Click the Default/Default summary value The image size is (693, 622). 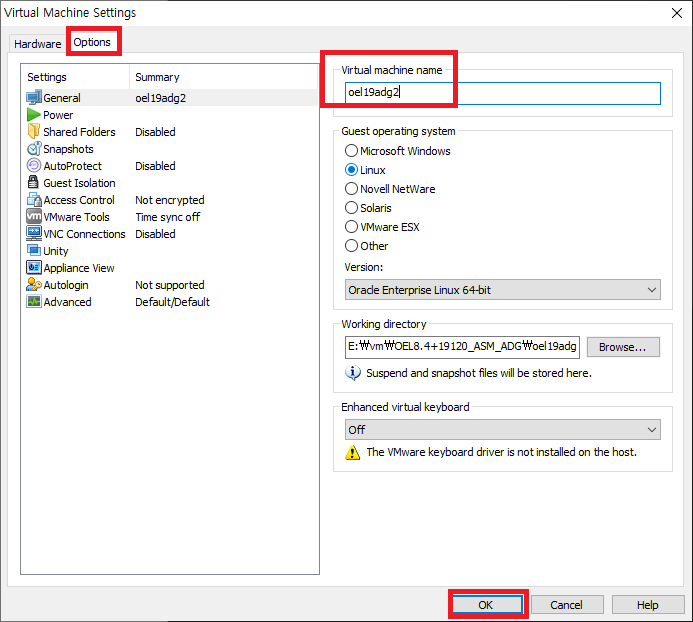[172, 301]
